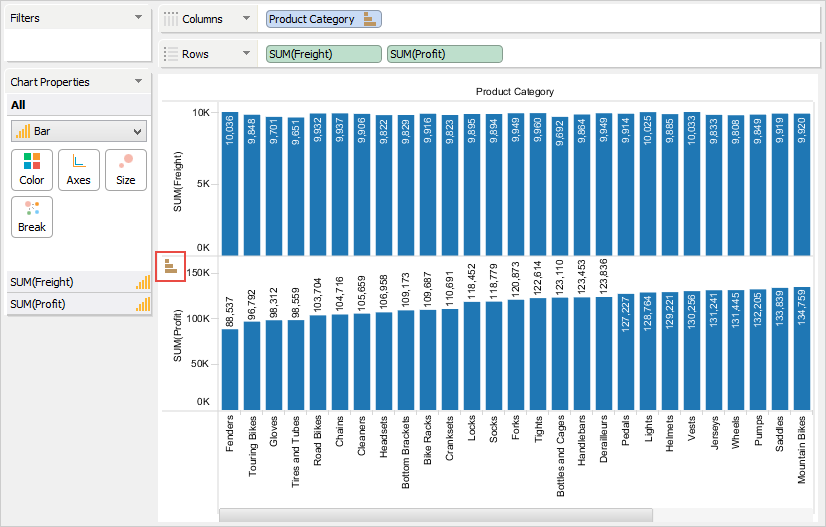Click the 150K tick on profit axis
The width and height of the screenshot is (826, 527).
pyautogui.click(x=199, y=272)
